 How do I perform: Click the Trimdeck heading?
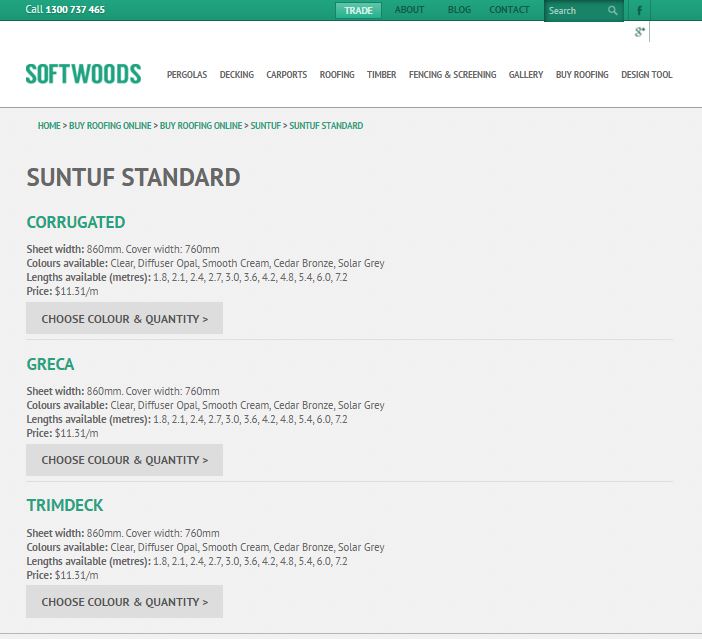(65, 505)
